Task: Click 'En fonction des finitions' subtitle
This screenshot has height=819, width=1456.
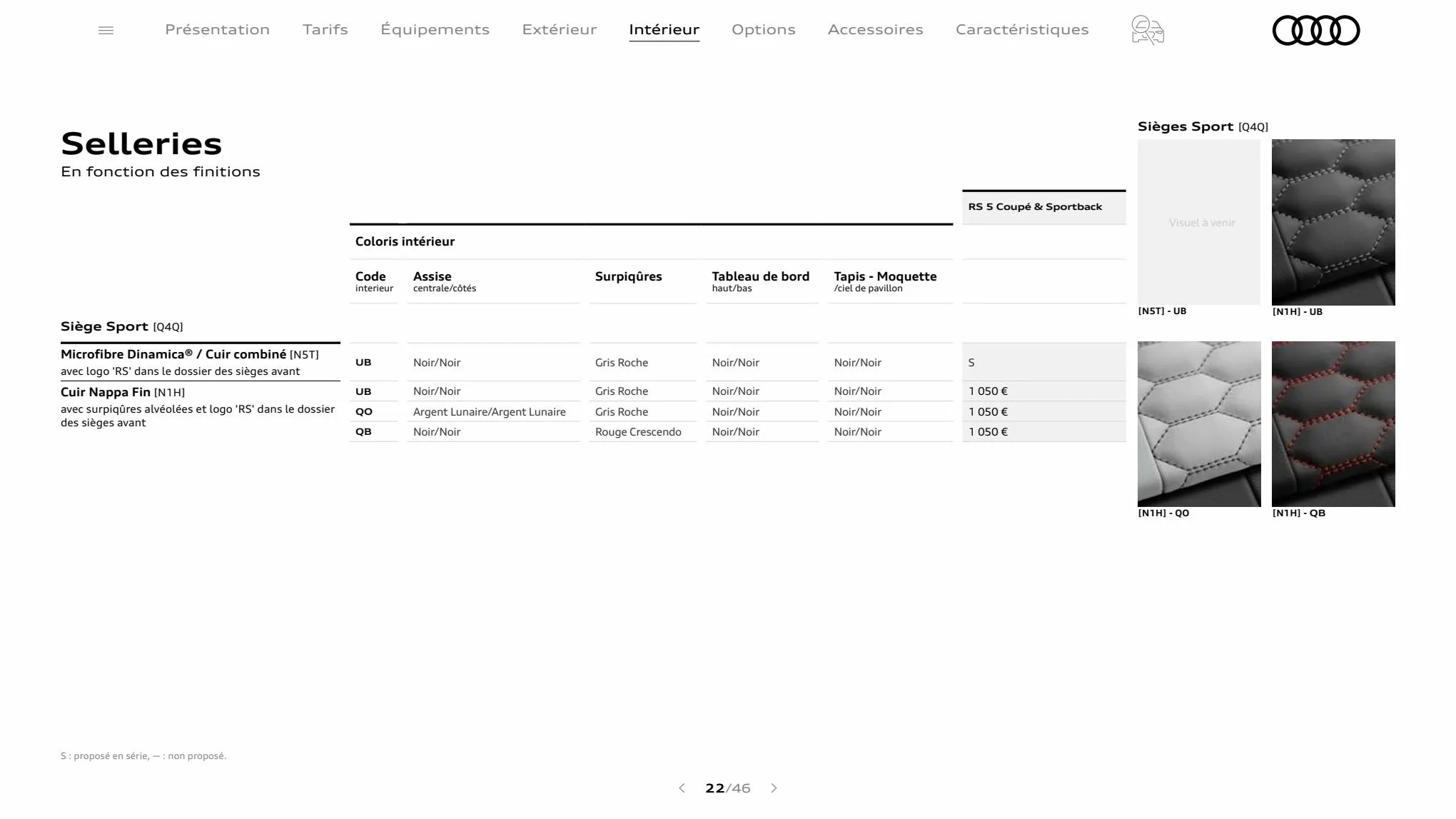Action: click(x=161, y=171)
